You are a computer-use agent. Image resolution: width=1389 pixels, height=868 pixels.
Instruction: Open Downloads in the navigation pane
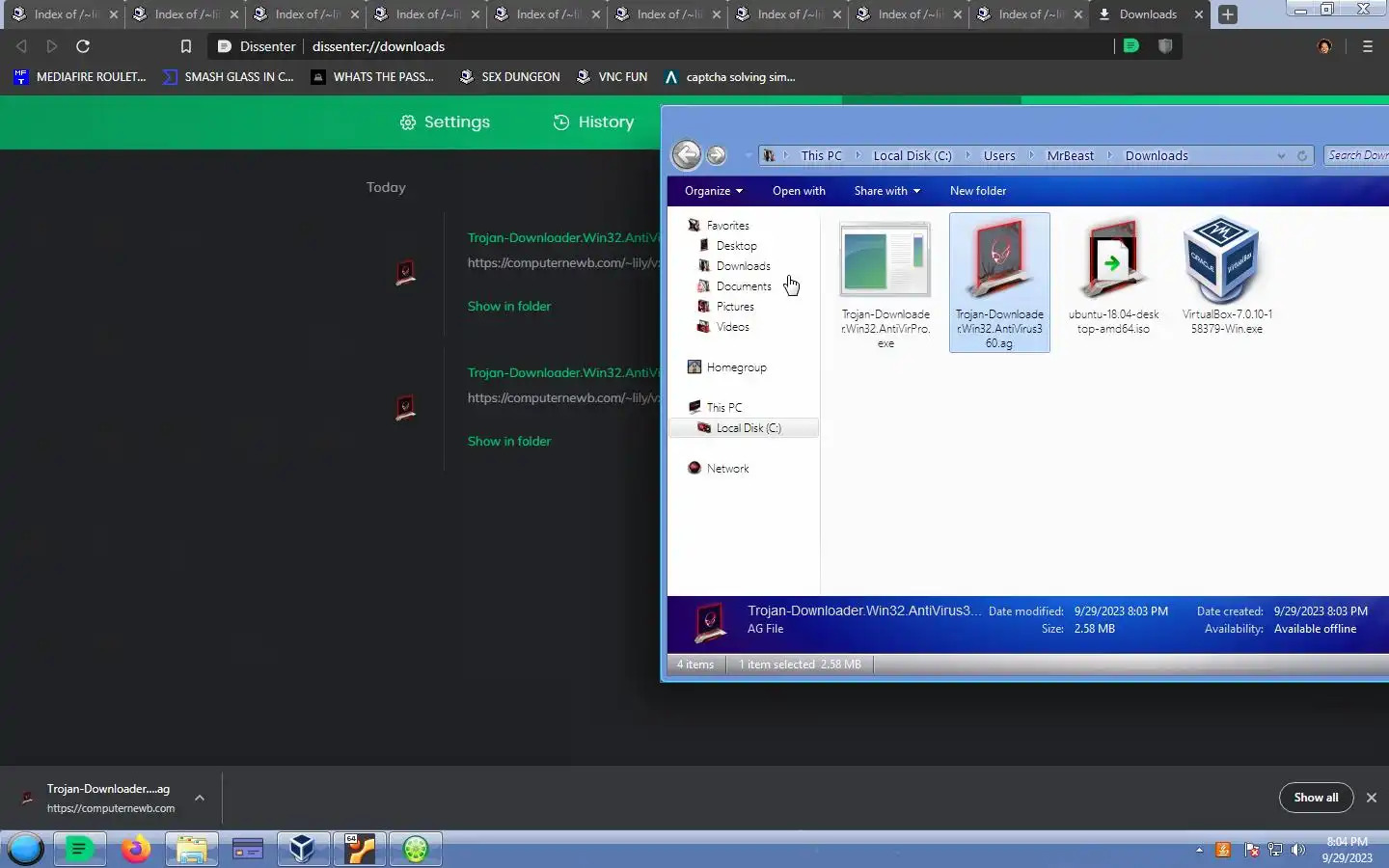(743, 266)
